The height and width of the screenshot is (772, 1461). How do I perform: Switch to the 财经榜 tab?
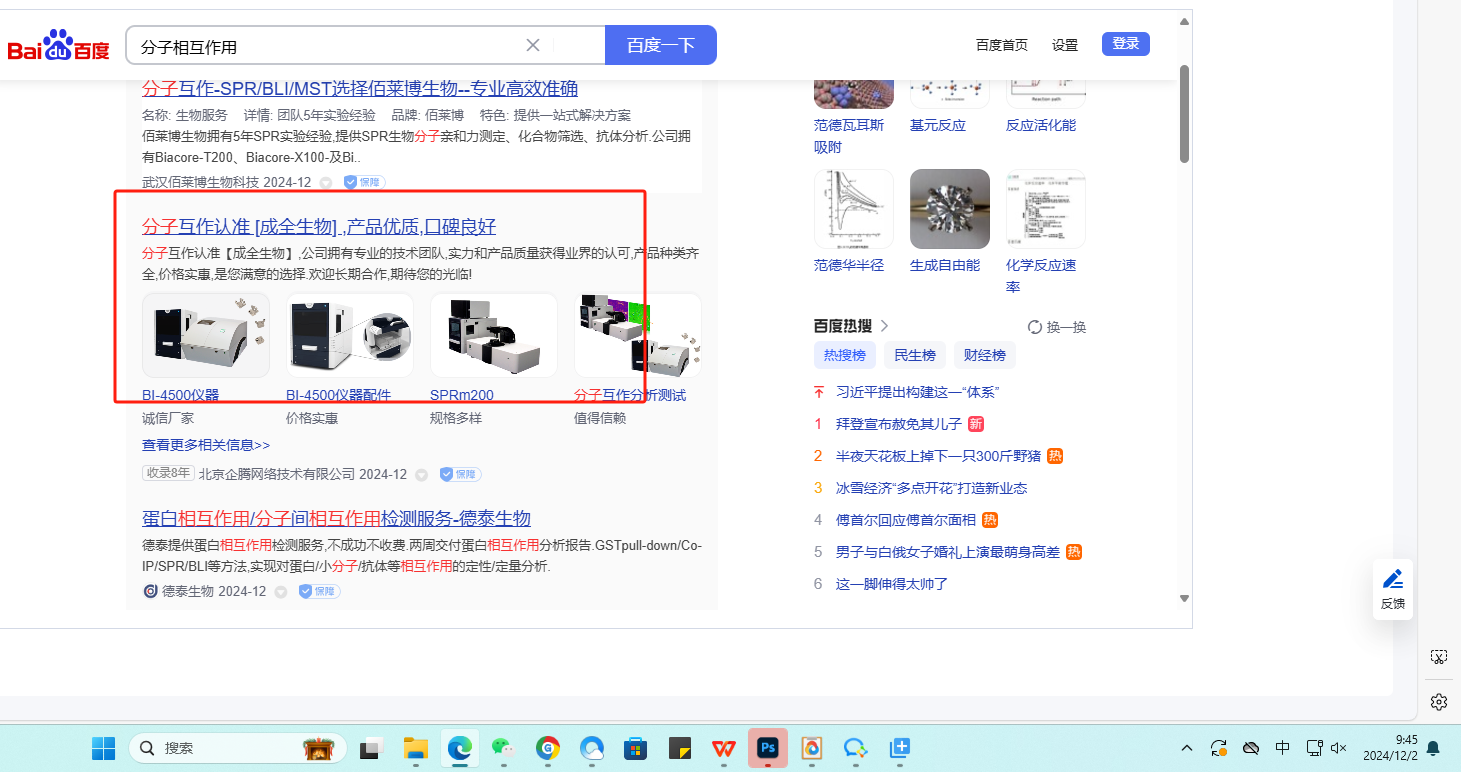[x=985, y=355]
